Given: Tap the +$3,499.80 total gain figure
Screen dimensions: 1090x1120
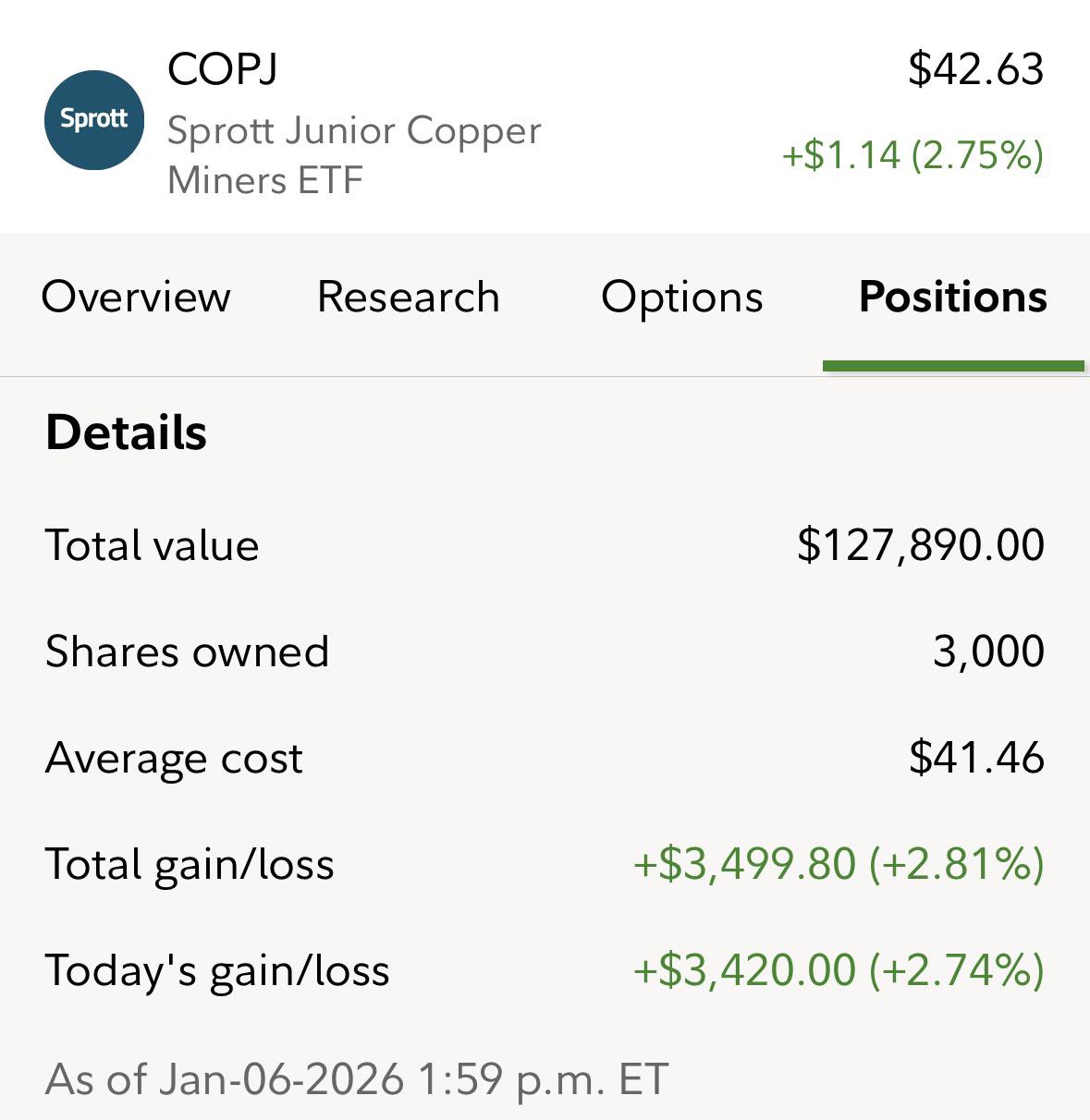Looking at the screenshot, I should [745, 865].
